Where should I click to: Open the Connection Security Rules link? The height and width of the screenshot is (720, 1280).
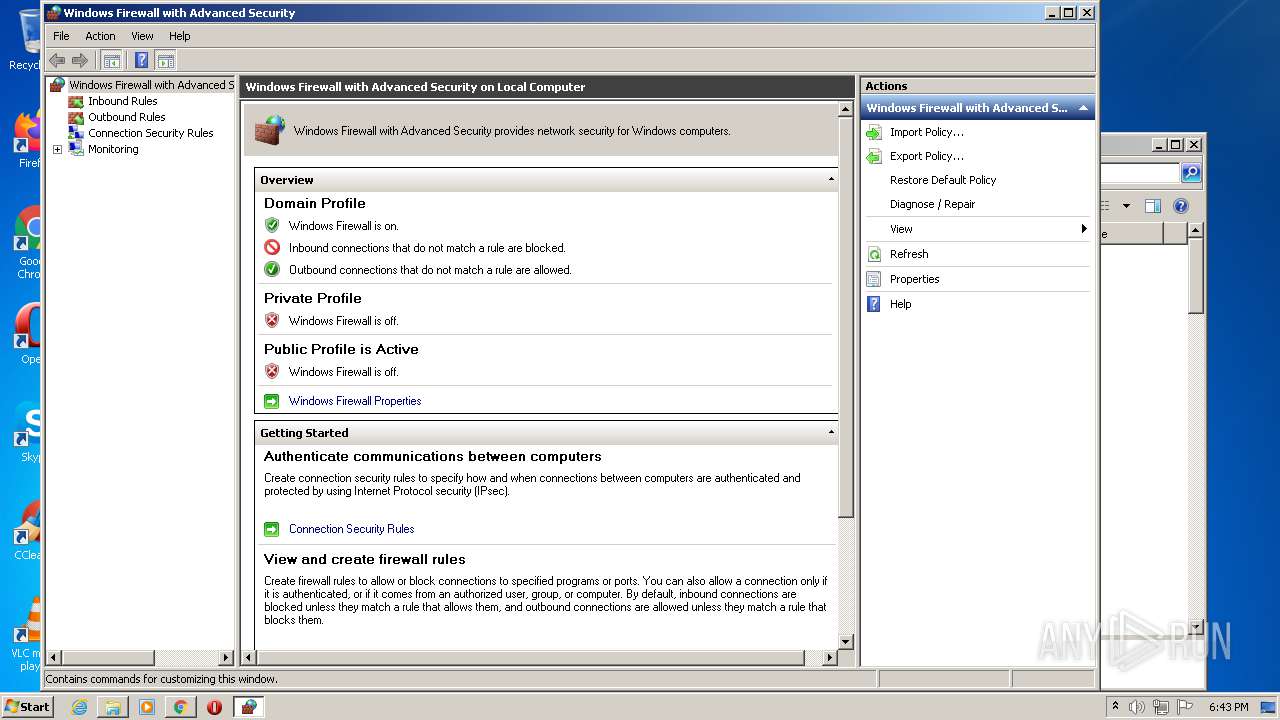click(351, 529)
